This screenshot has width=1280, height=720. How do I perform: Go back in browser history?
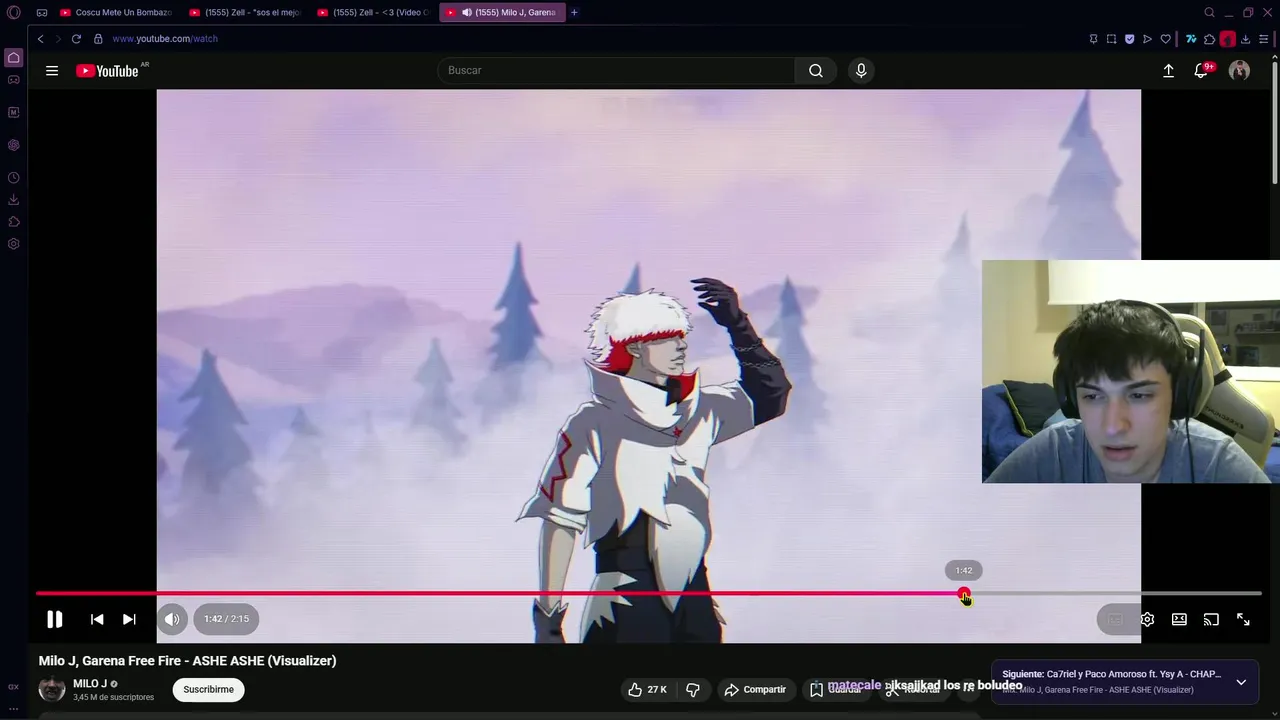pyautogui.click(x=40, y=38)
